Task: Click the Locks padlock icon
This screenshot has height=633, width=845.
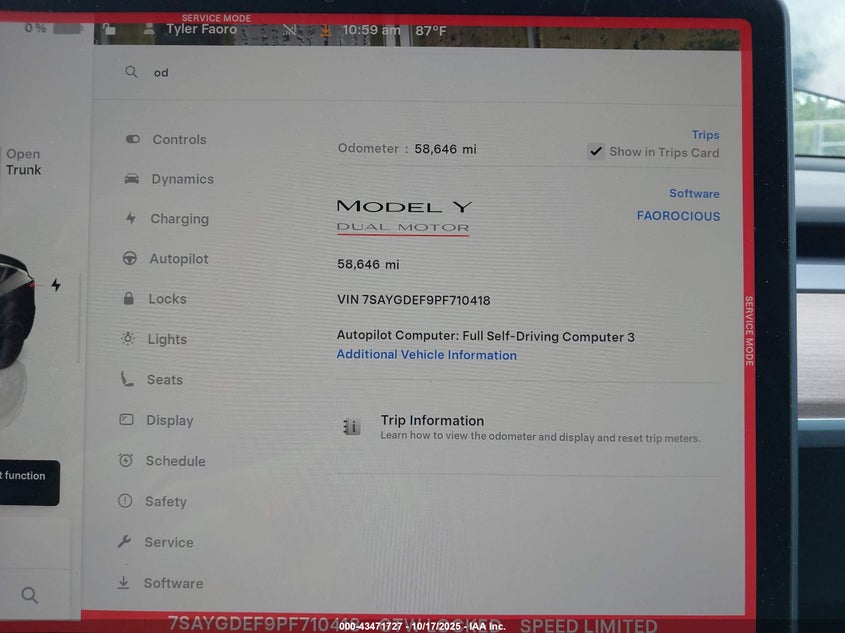Action: tap(128, 299)
